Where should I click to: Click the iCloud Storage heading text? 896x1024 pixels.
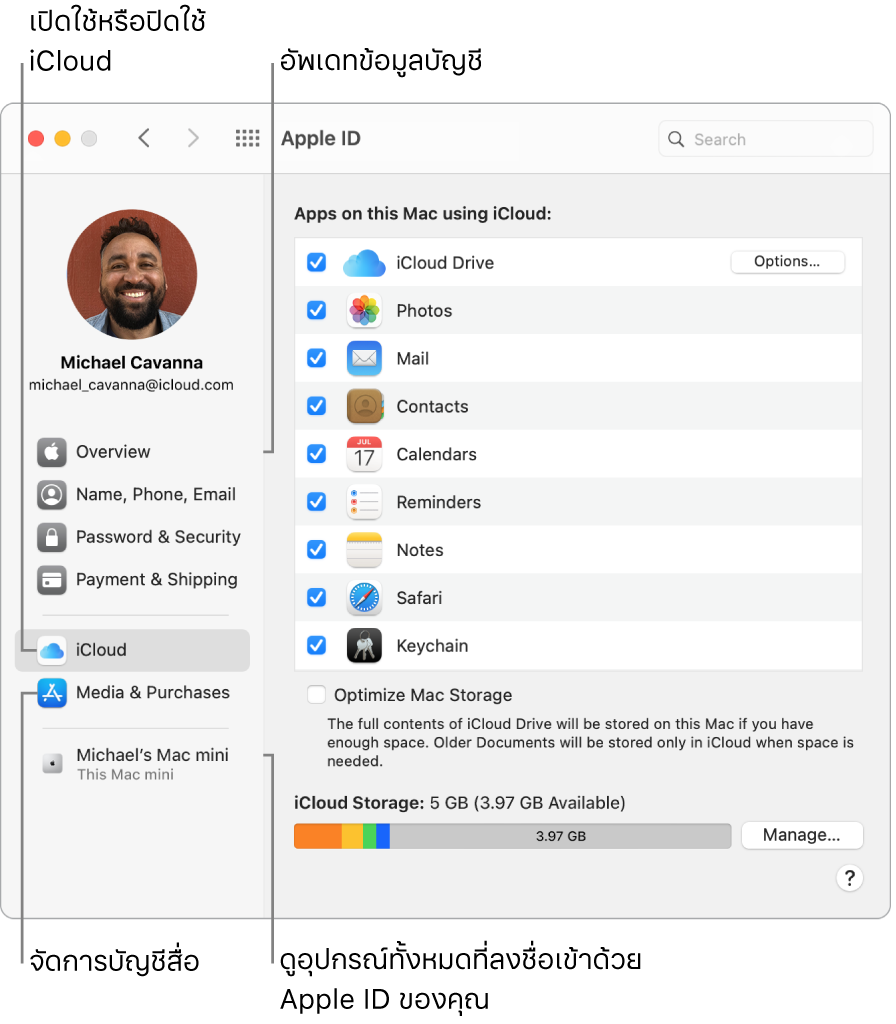tap(359, 802)
